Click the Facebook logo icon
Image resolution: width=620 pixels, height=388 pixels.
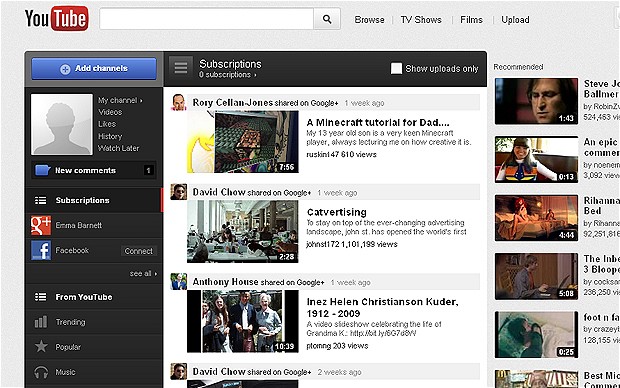tap(41, 251)
